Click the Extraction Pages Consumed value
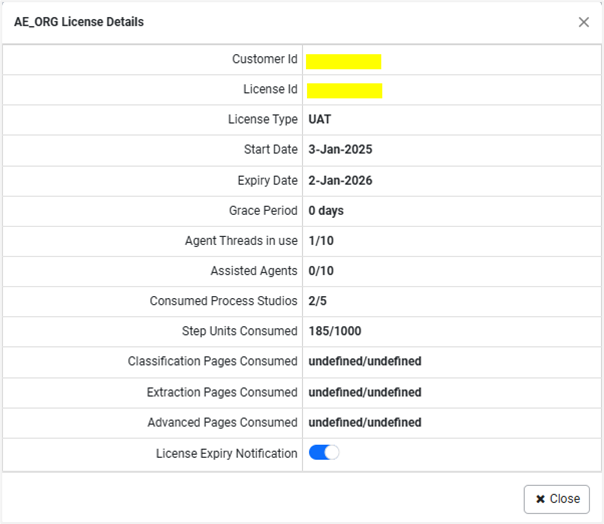The height and width of the screenshot is (524, 604). (364, 392)
